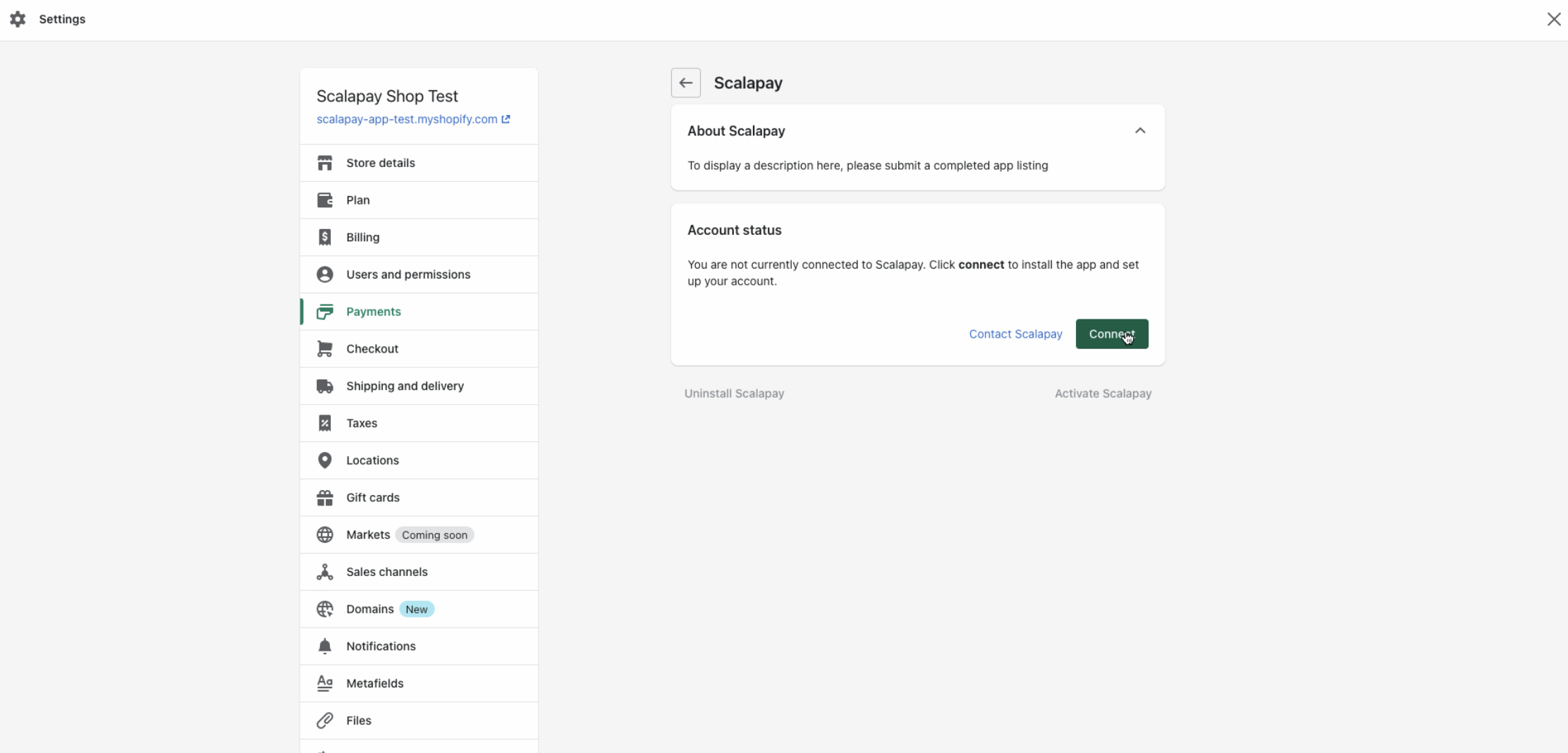Click the Gift cards present icon

point(324,498)
